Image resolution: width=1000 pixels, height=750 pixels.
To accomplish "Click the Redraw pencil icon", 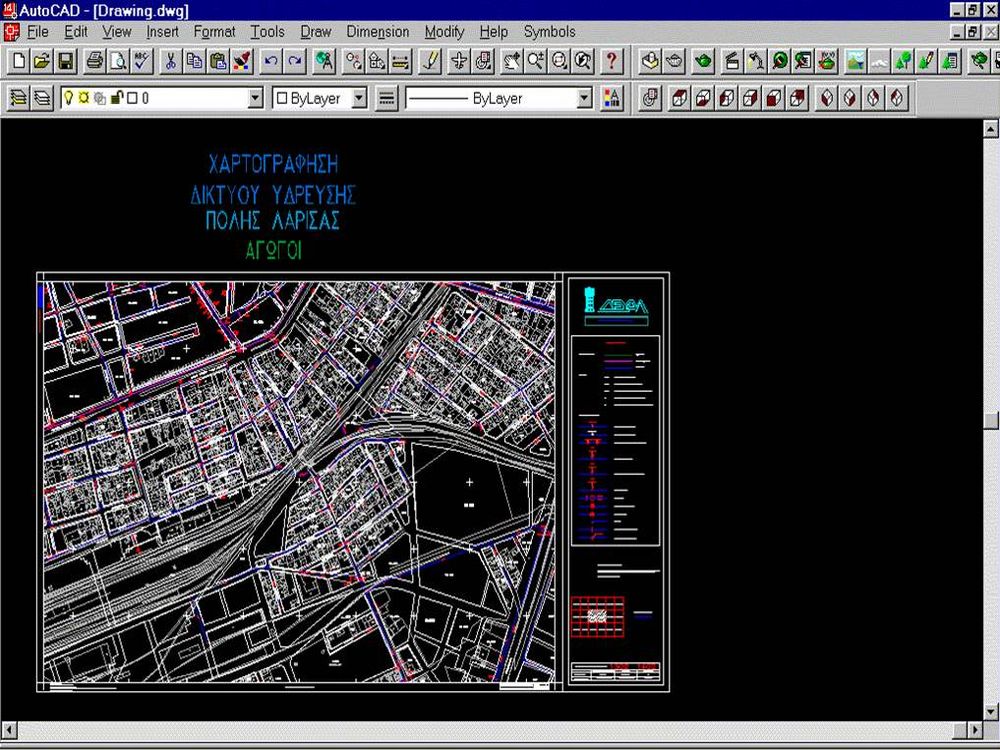I will (430, 61).
